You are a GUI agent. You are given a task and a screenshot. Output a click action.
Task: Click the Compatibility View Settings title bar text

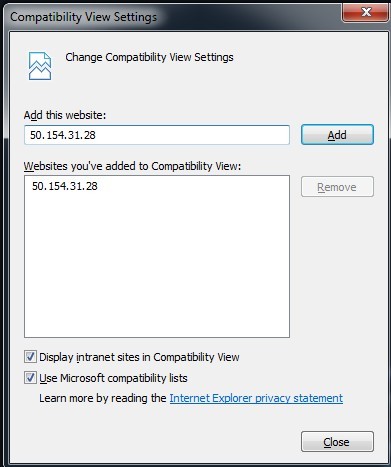point(83,17)
